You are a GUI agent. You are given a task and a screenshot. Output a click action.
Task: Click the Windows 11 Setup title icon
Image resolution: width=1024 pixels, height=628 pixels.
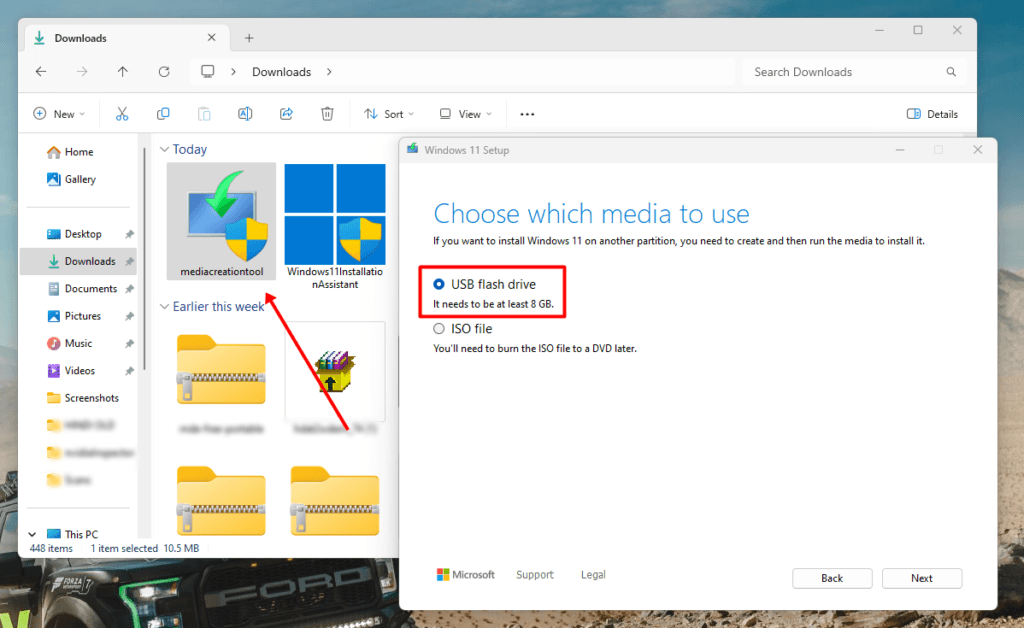[x=413, y=149]
